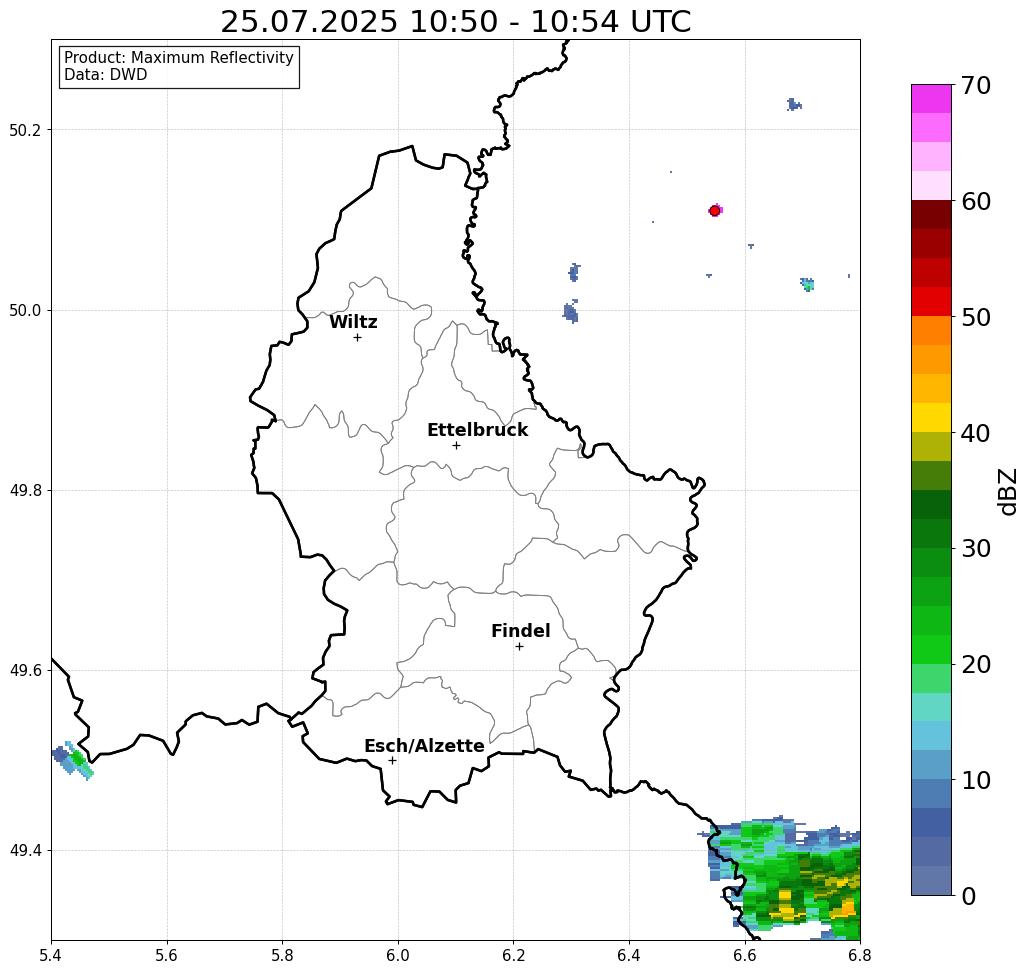Click the longitude axis label 5.4
The image size is (1029, 973).
point(51,955)
